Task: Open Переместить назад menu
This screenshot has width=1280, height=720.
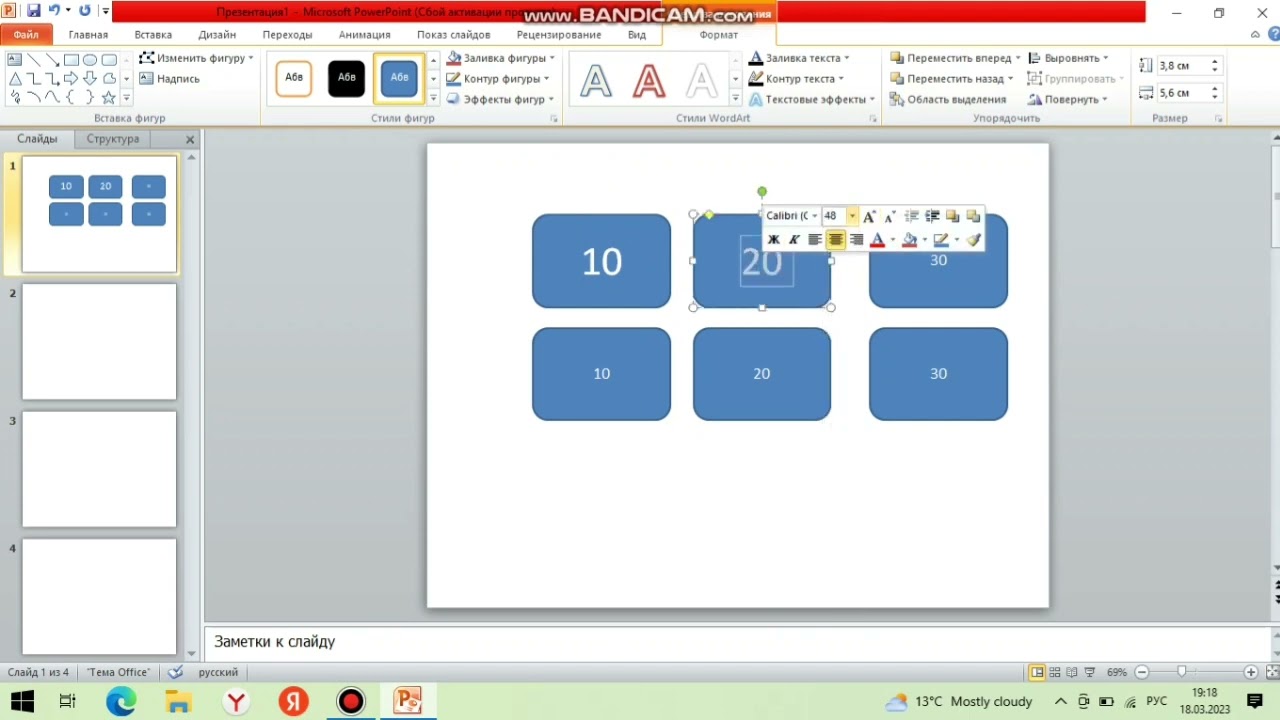Action: (951, 78)
